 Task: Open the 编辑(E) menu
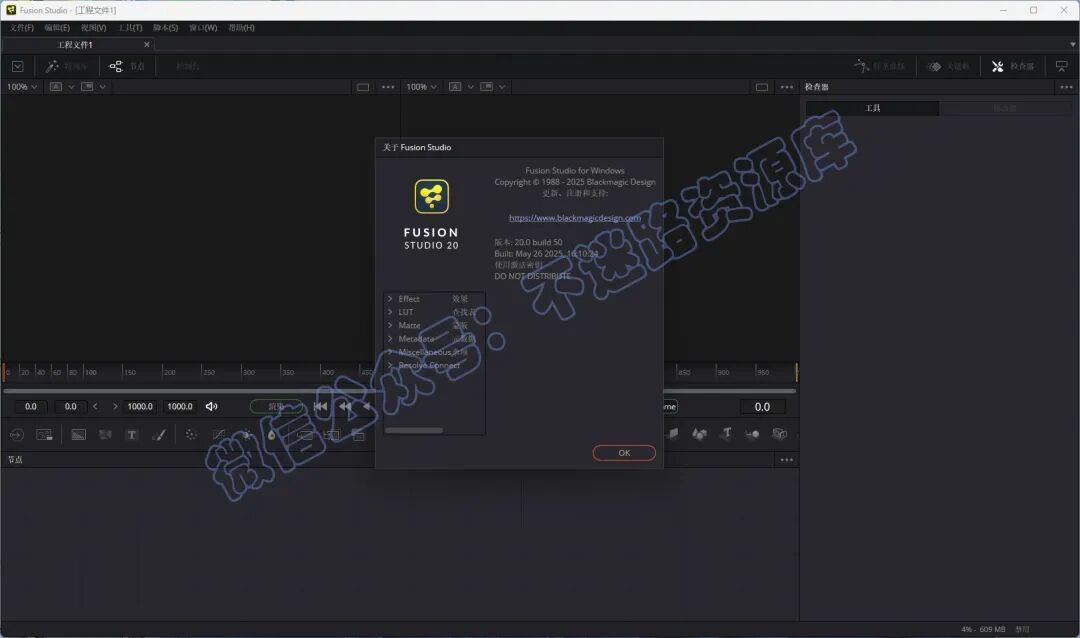(57, 28)
